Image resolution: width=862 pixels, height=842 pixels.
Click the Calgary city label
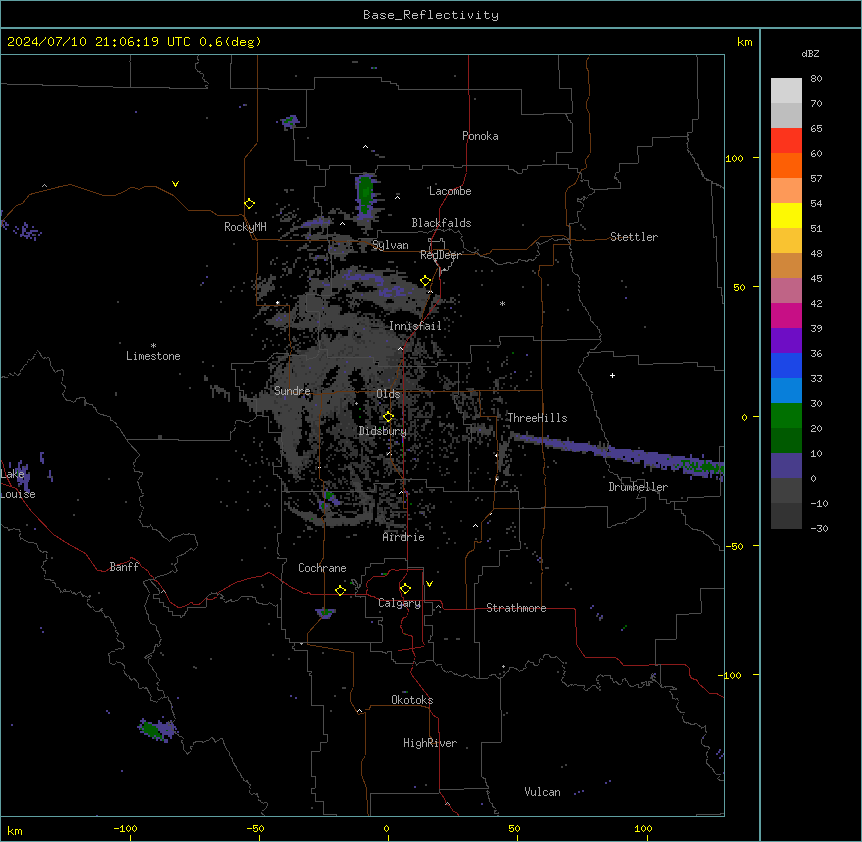pos(399,603)
